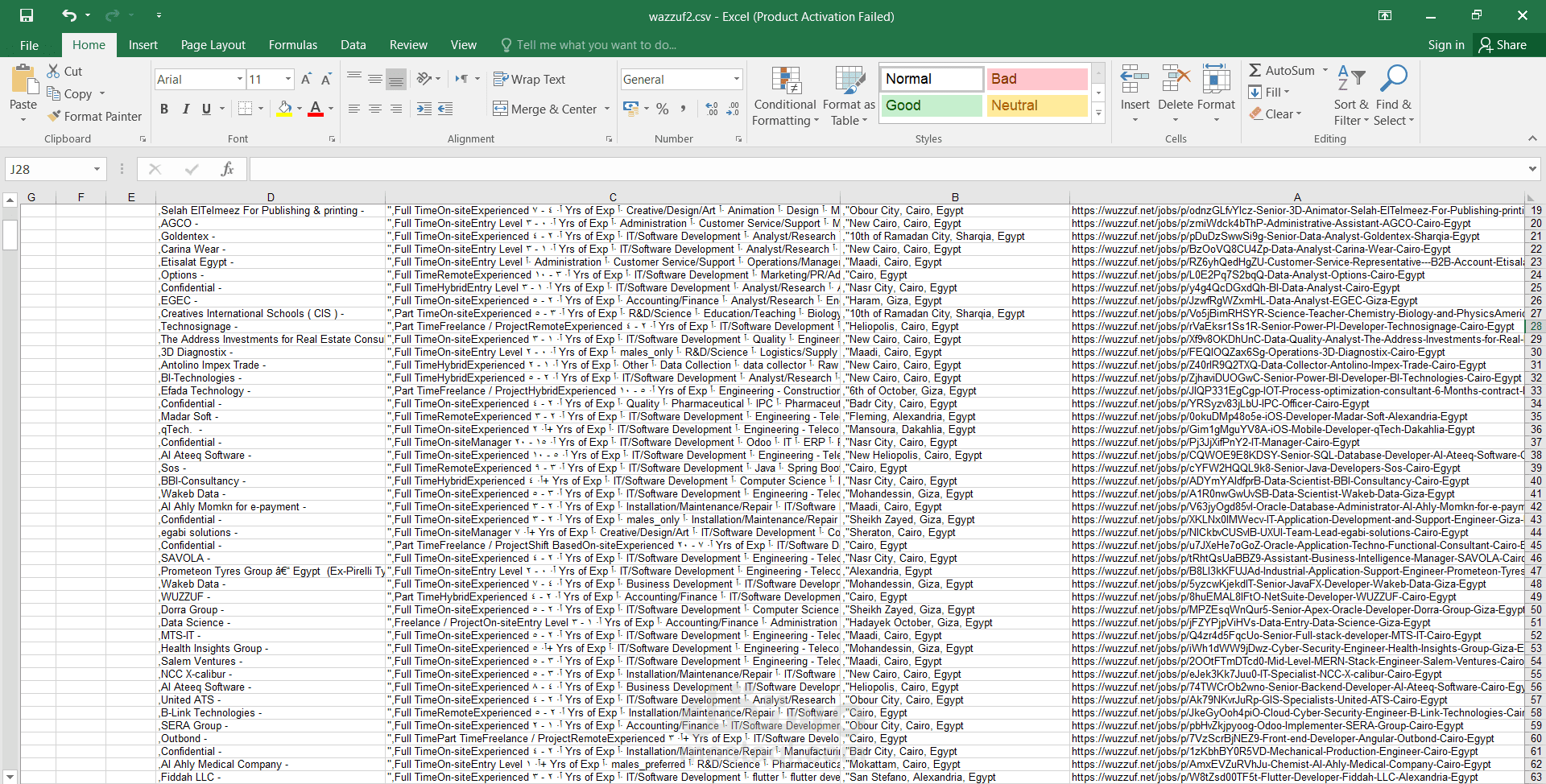Toggle Wrap Text
The width and height of the screenshot is (1546, 784).
(529, 79)
